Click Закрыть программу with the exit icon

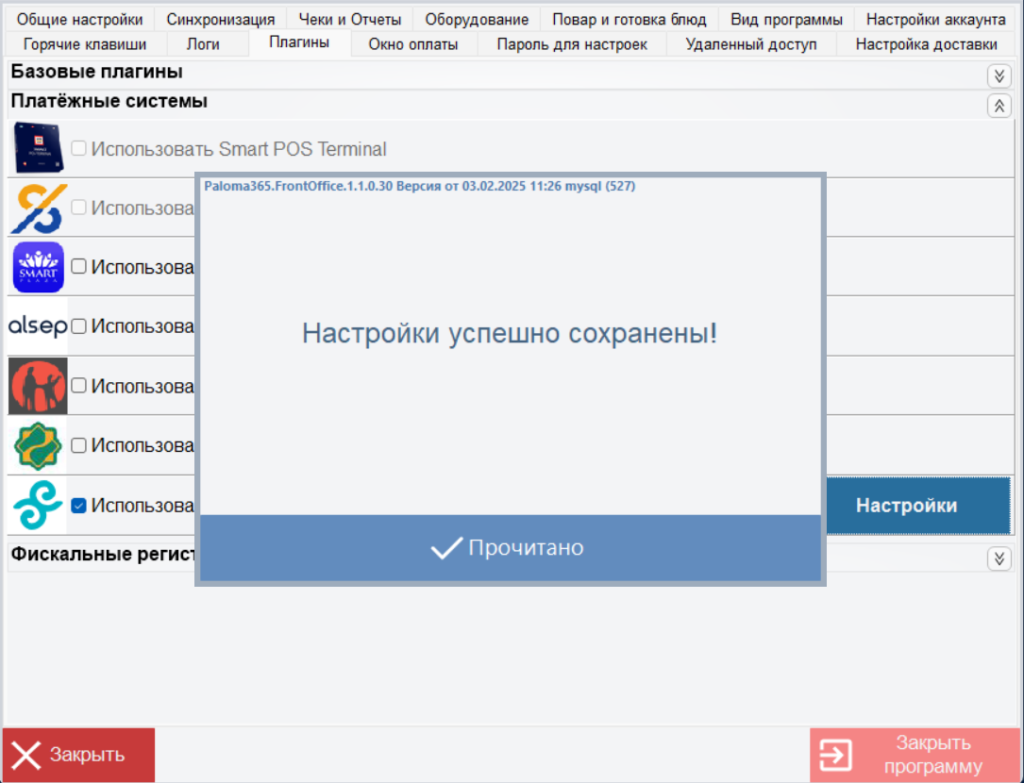(x=916, y=754)
